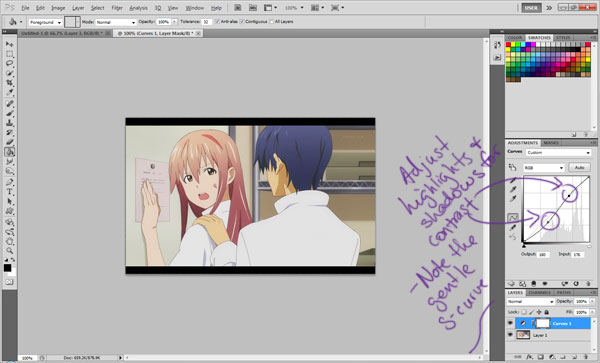
Task: Click the curves on-image adjustment tool
Action: (x=513, y=167)
